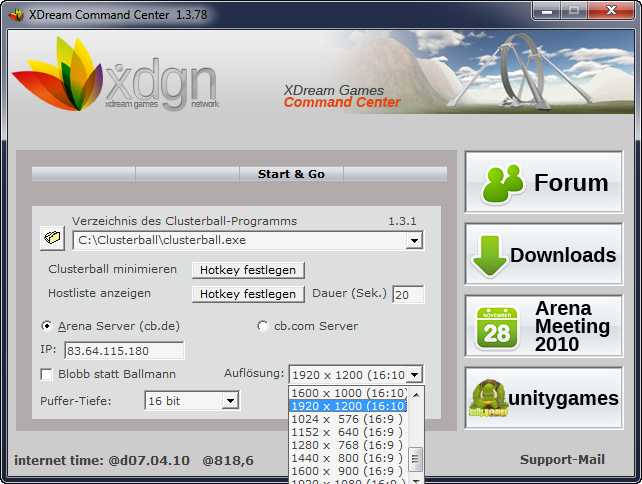Set hotkey for Hostliste anzeigen

(248, 294)
